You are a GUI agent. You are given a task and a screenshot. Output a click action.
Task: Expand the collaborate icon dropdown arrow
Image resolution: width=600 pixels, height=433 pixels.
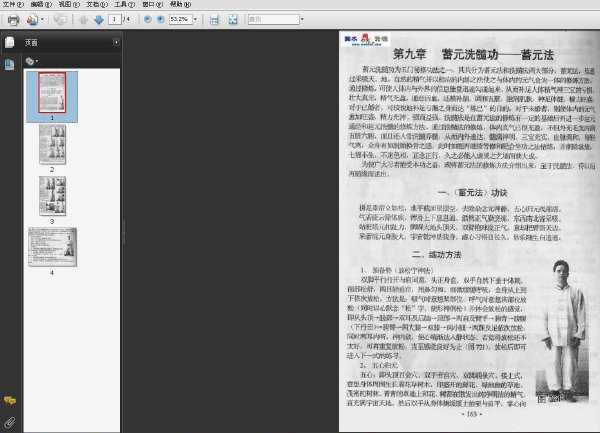(x=42, y=19)
